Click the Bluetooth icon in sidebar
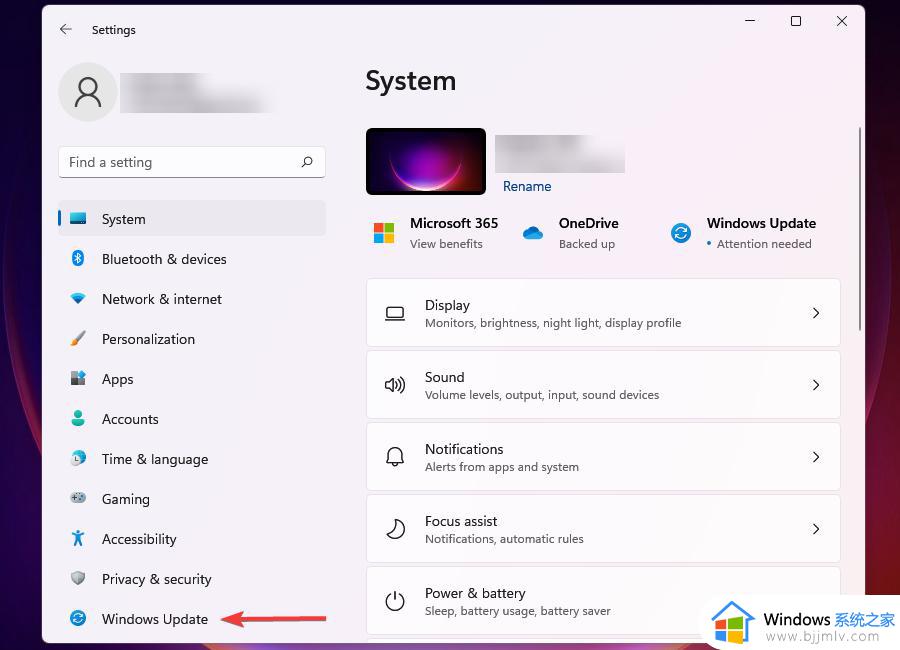This screenshot has width=900, height=650. pyautogui.click(x=78, y=258)
